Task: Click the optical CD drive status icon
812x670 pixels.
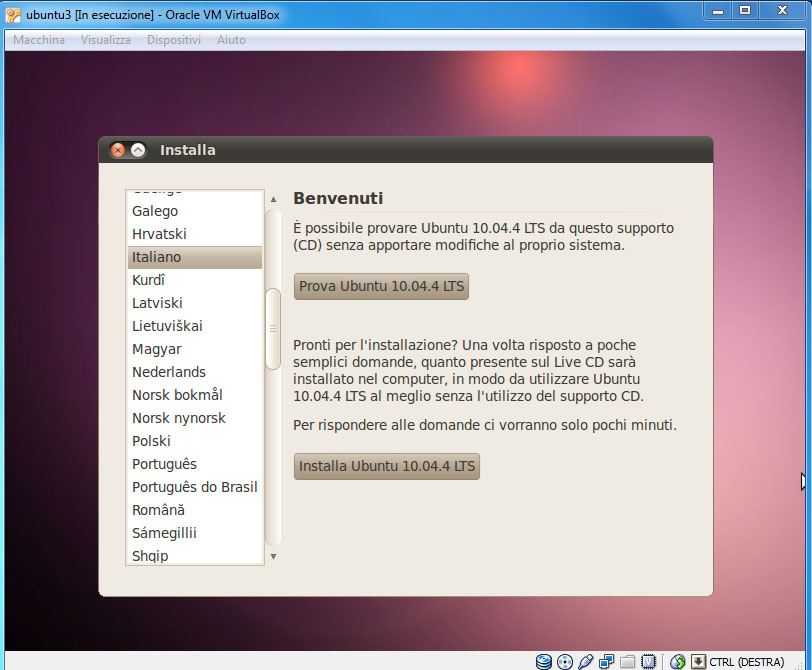Action: click(565, 661)
